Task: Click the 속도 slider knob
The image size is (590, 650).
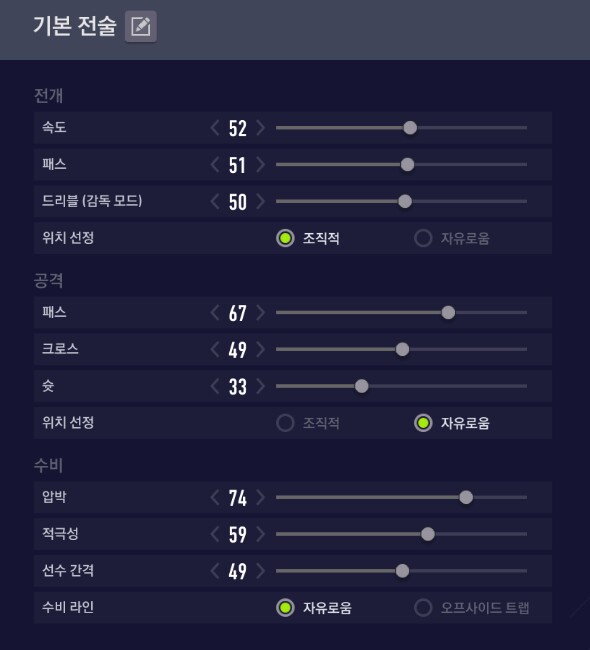Action: (x=410, y=128)
